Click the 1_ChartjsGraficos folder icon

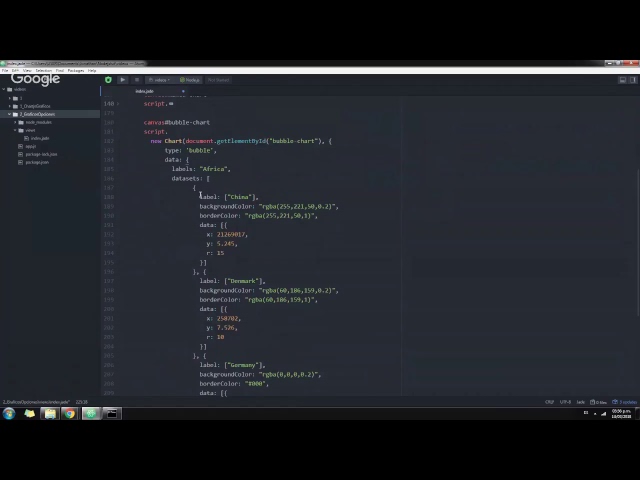coord(16,106)
